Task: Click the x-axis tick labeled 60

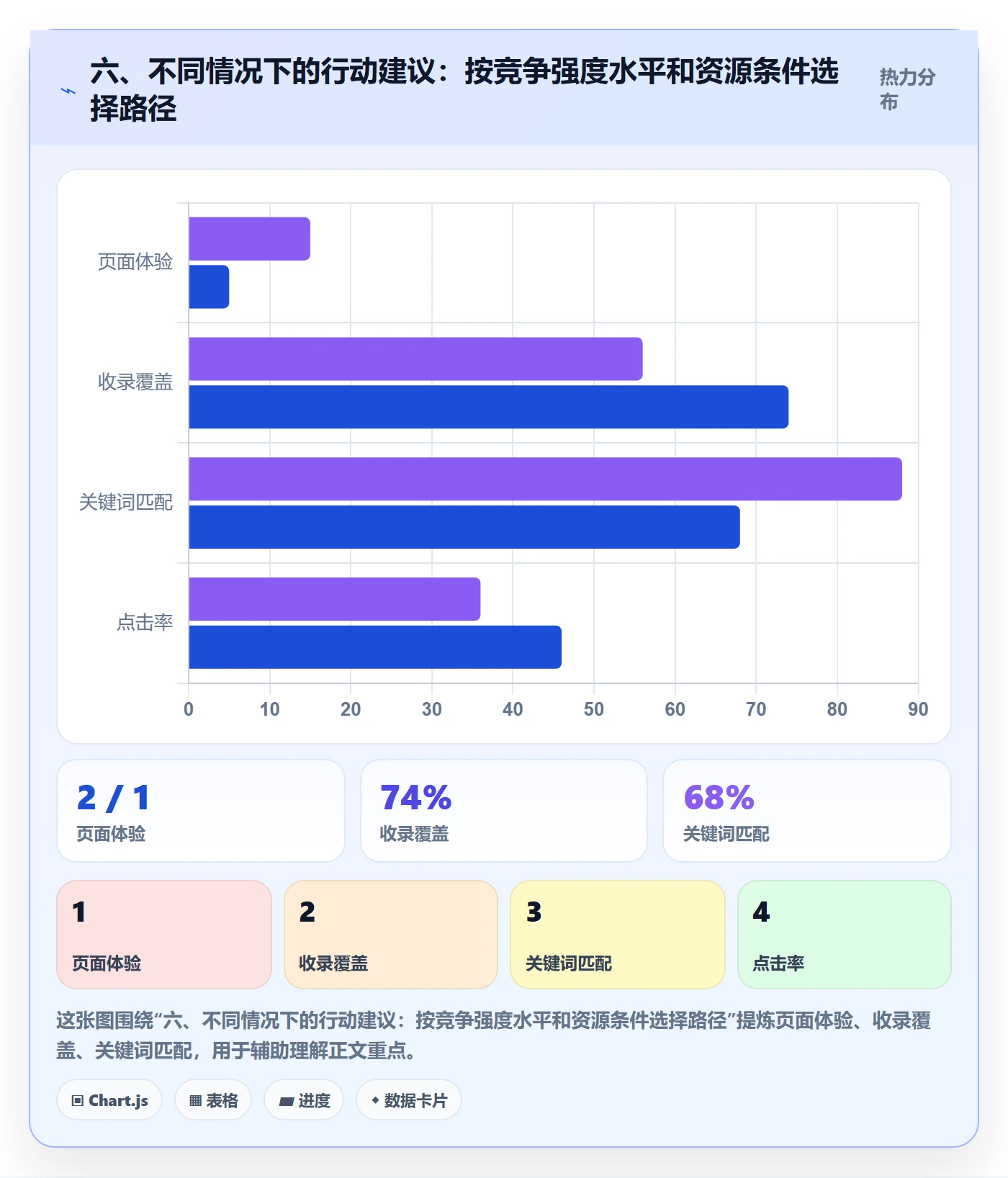Action: point(675,709)
